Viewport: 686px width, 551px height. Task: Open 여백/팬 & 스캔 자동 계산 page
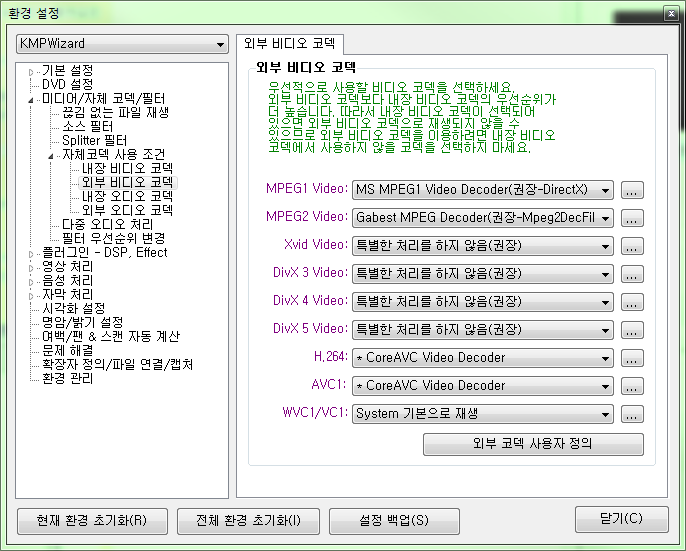111,337
